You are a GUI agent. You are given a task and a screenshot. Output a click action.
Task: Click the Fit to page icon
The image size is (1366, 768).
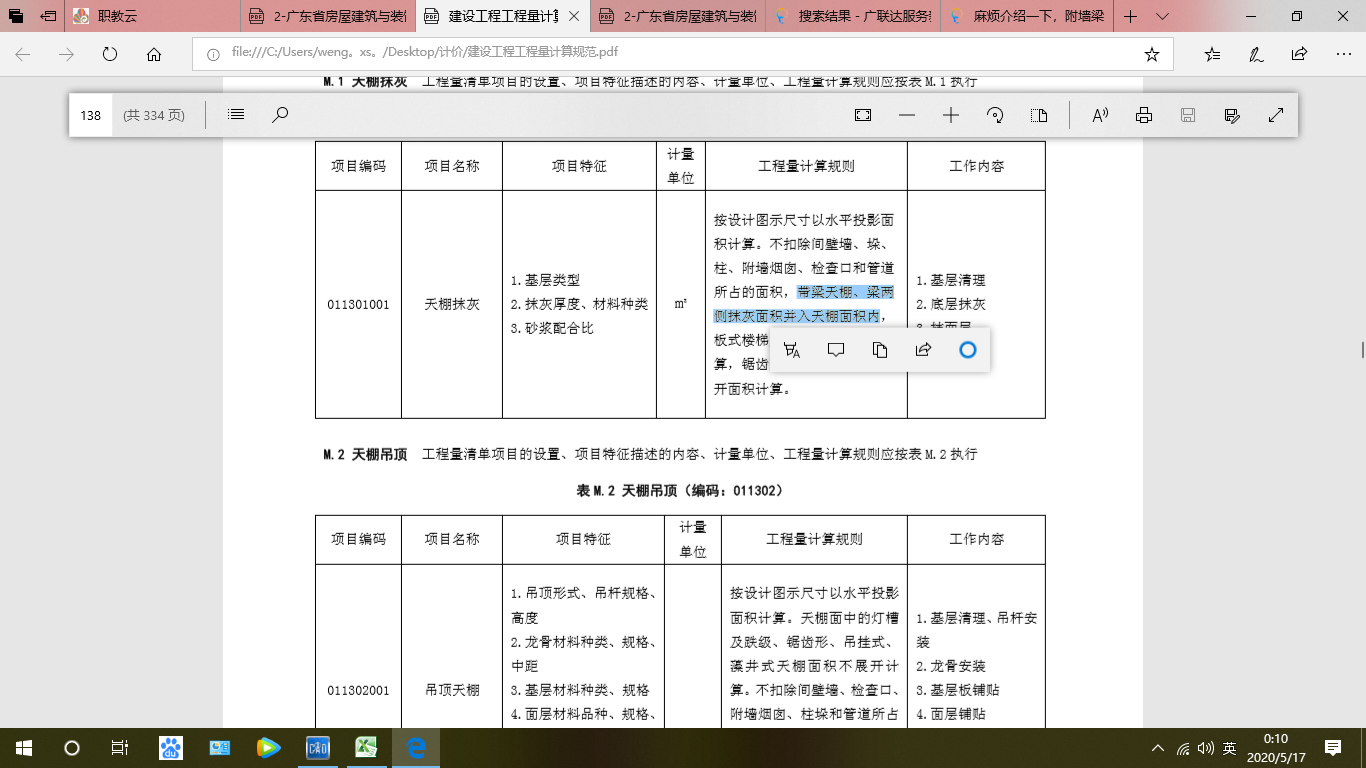coord(863,115)
